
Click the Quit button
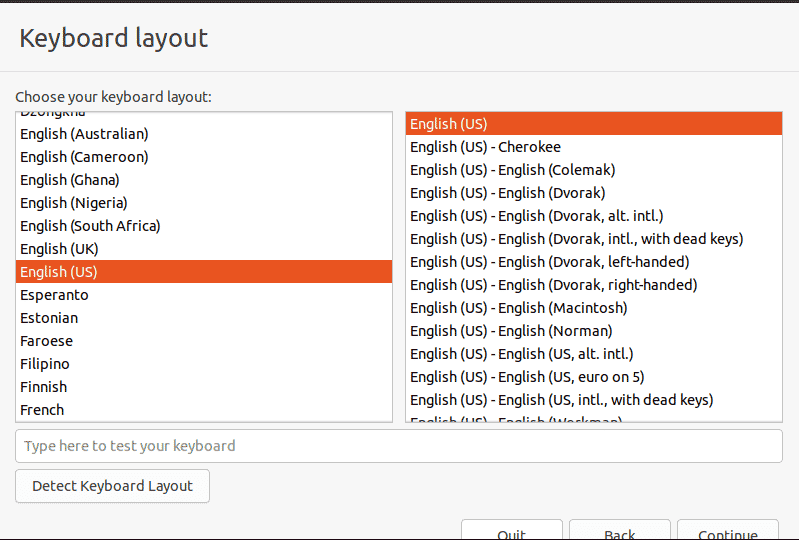tap(512, 530)
